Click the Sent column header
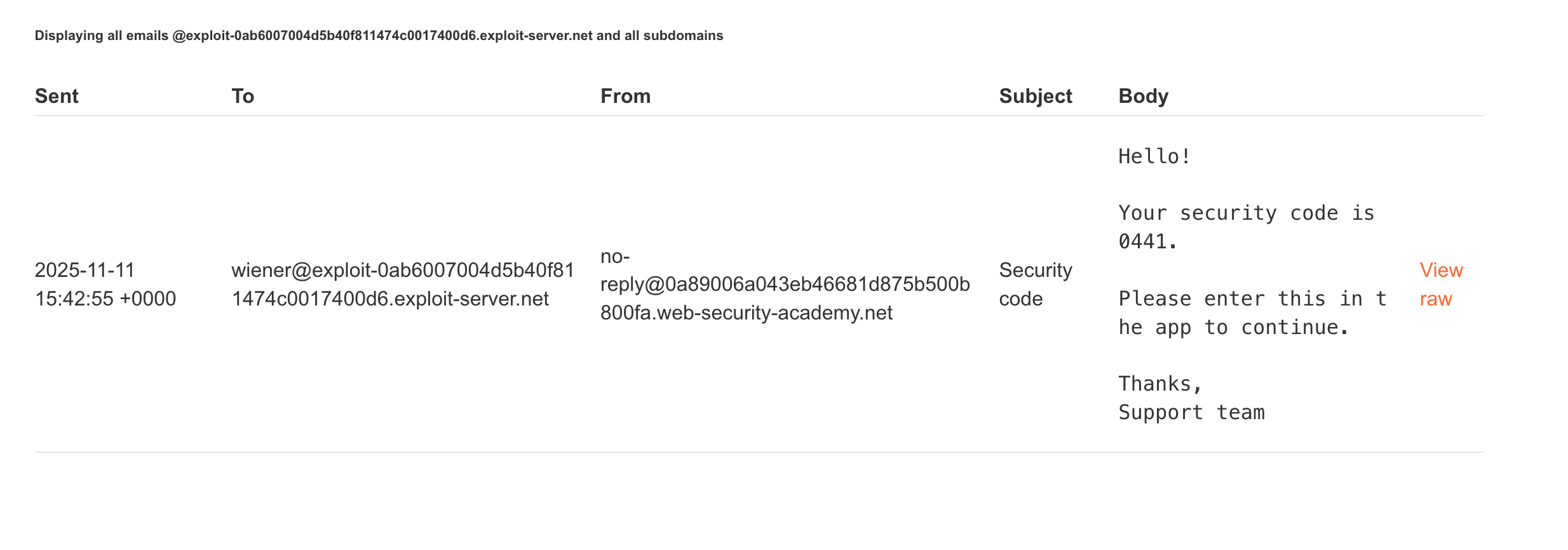The image size is (1568, 550). 57,96
